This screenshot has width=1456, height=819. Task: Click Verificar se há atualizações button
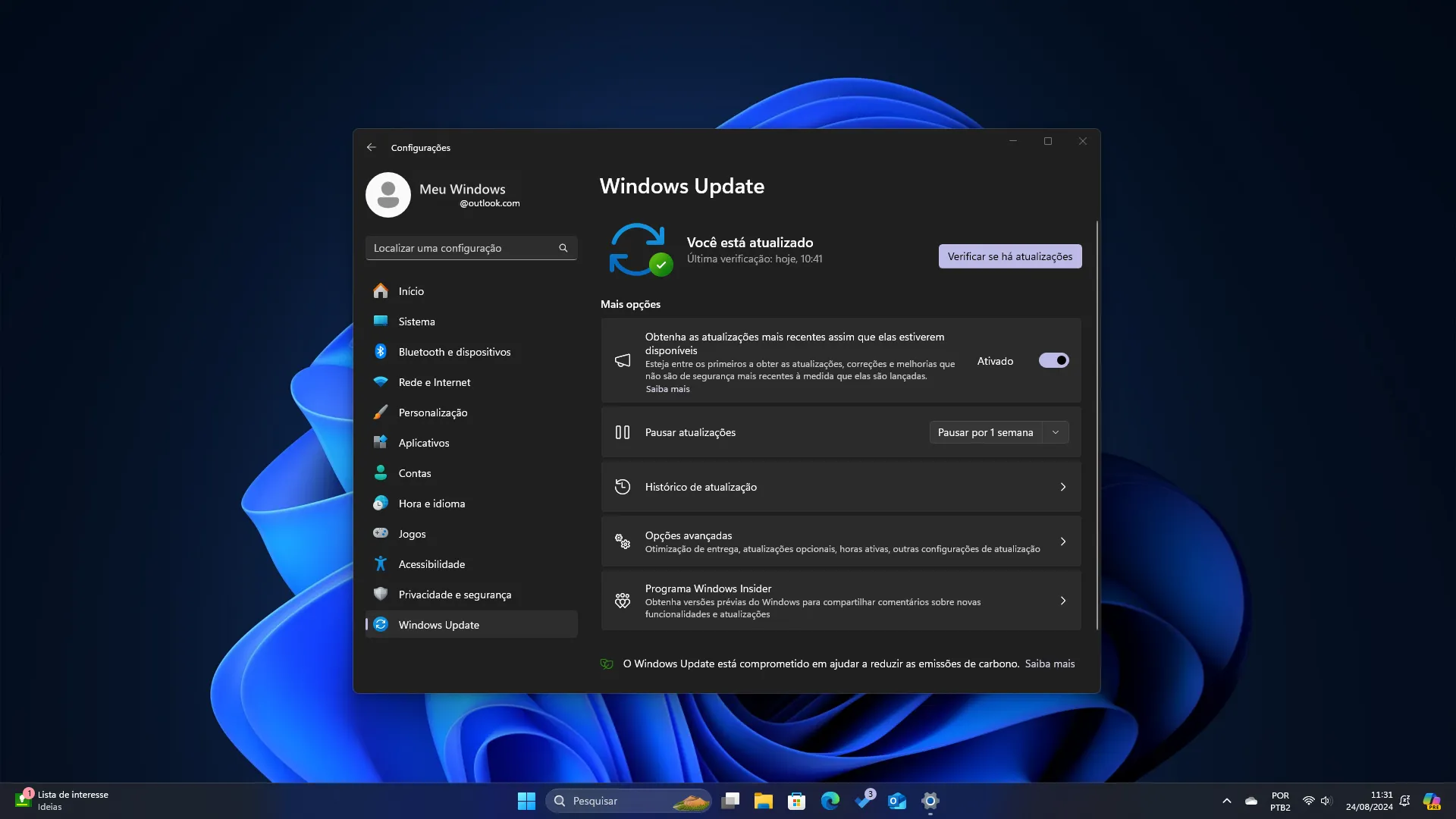pos(1010,255)
